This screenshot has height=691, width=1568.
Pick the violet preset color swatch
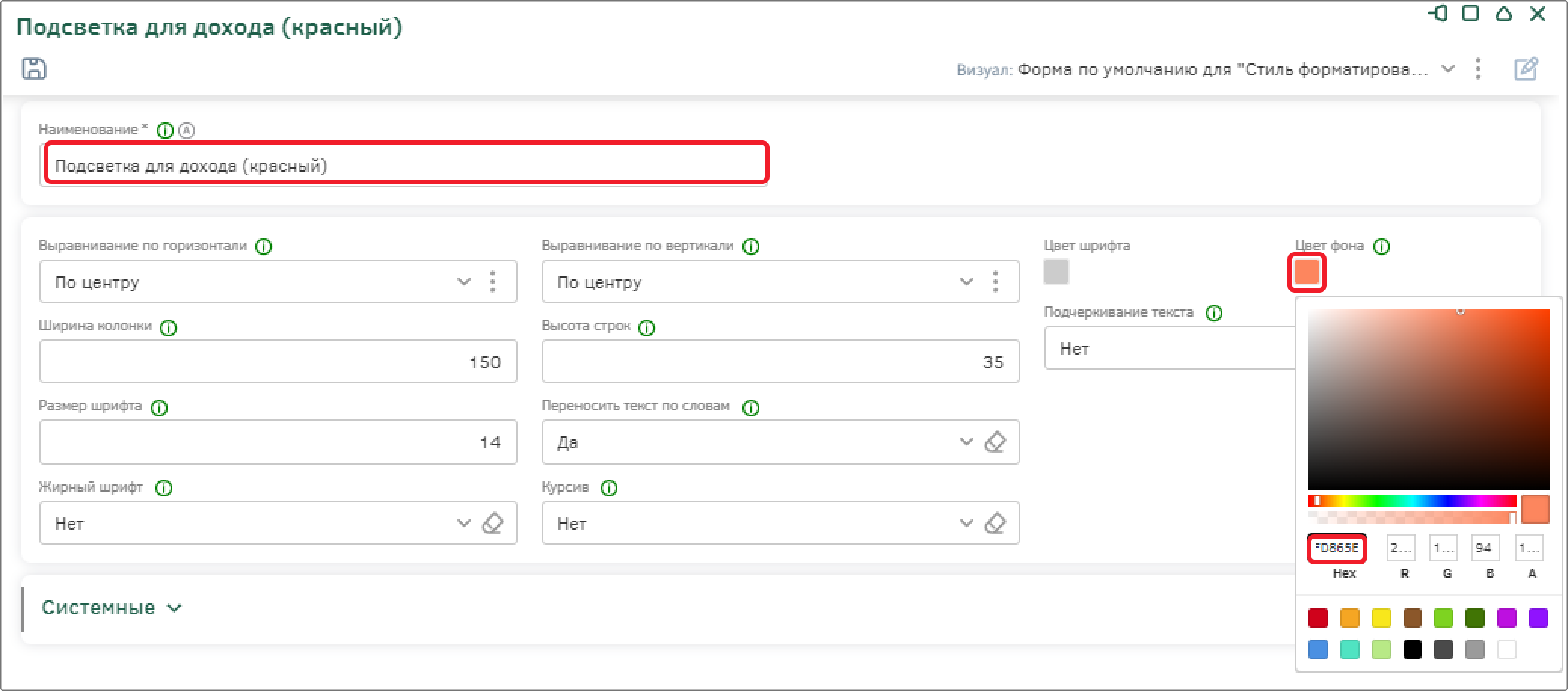coord(1539,618)
